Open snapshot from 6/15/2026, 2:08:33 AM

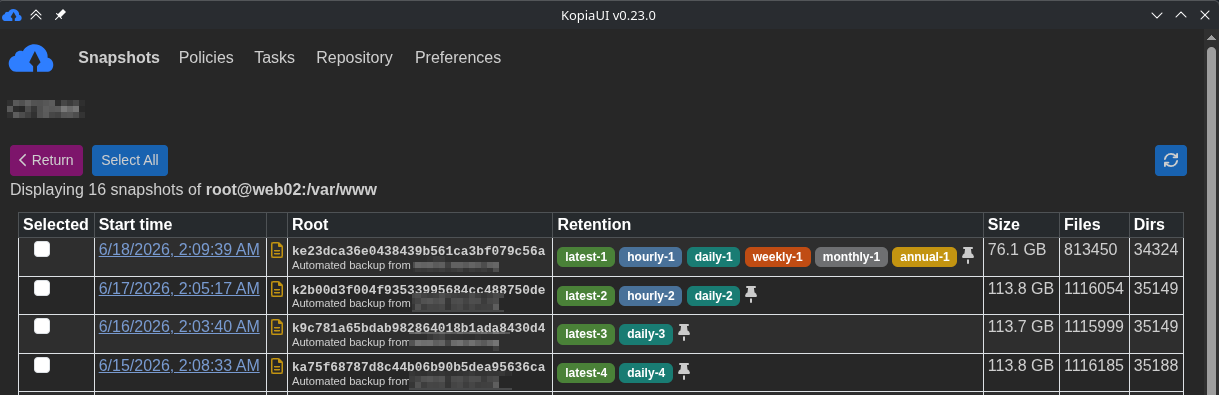tap(179, 365)
